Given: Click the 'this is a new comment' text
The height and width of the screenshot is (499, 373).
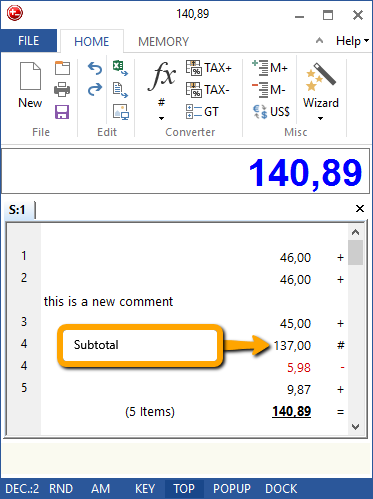Looking at the screenshot, I should [108, 302].
